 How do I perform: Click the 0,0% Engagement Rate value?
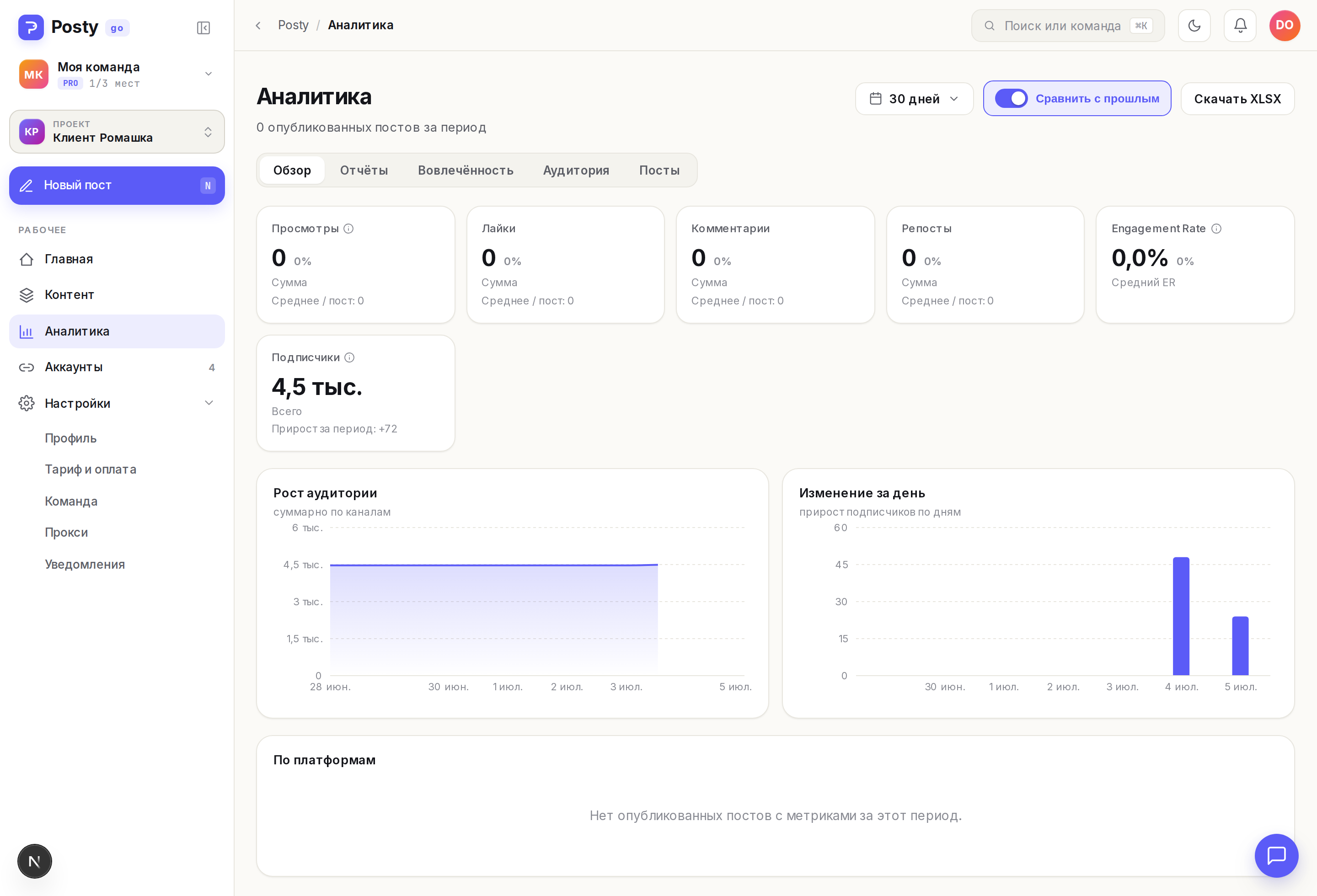(x=1140, y=258)
